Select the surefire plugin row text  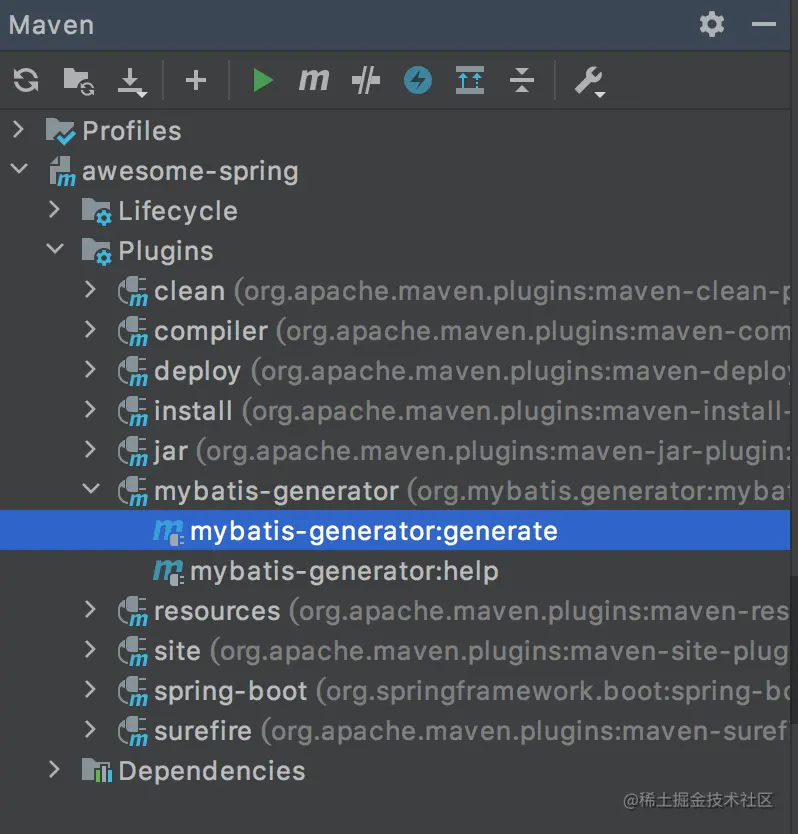[x=472, y=731]
